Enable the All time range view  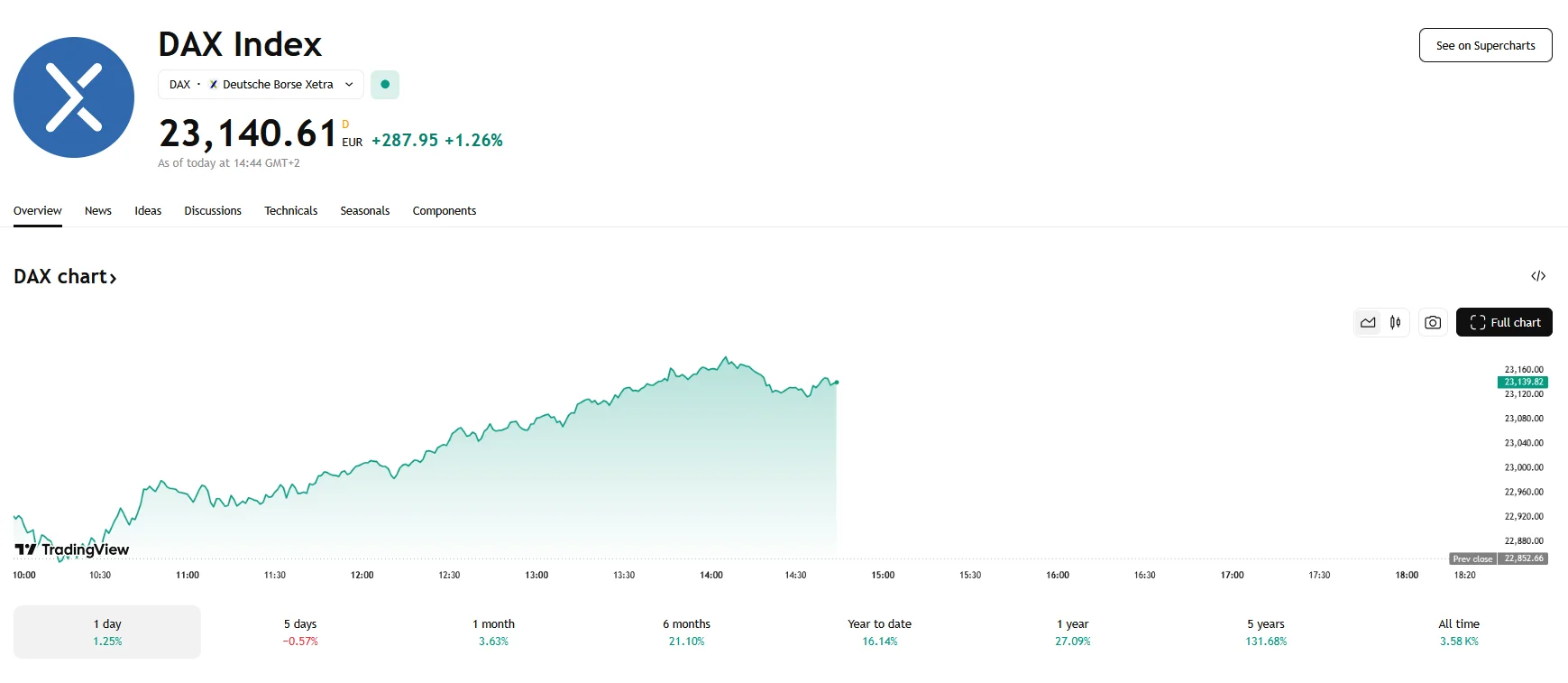pos(1457,632)
